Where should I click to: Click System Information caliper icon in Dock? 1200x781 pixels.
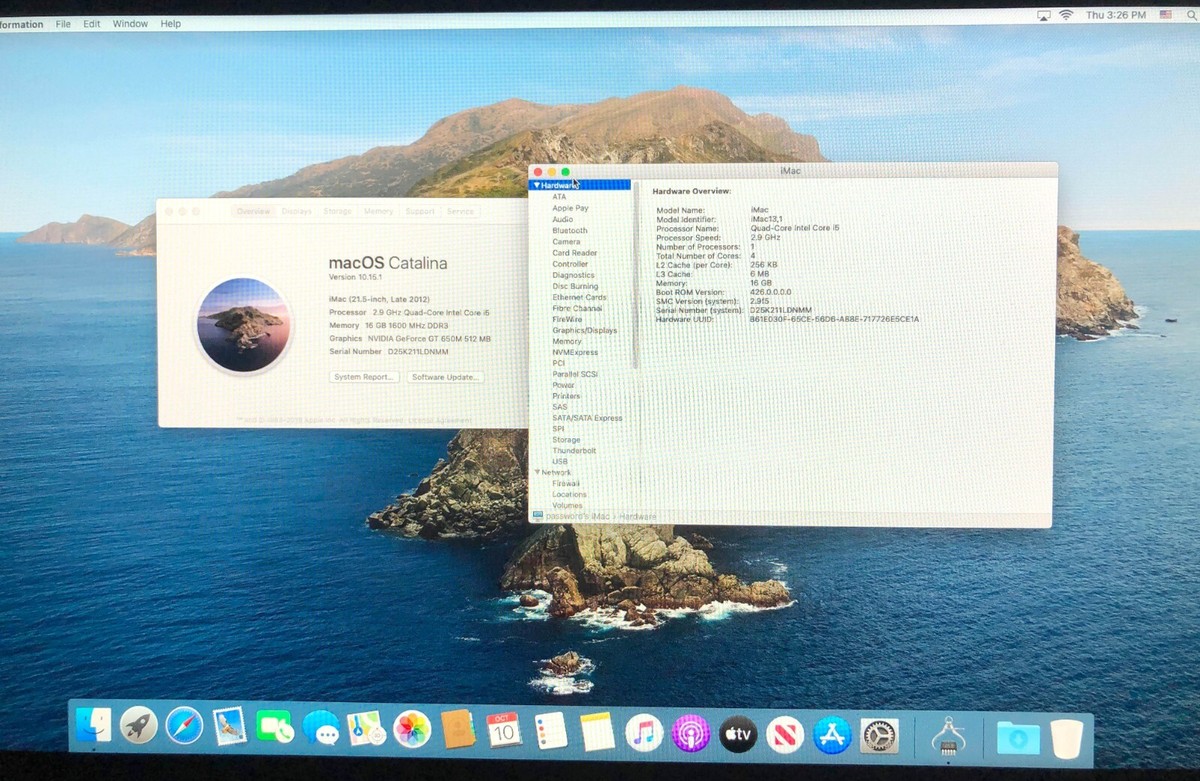click(x=947, y=737)
